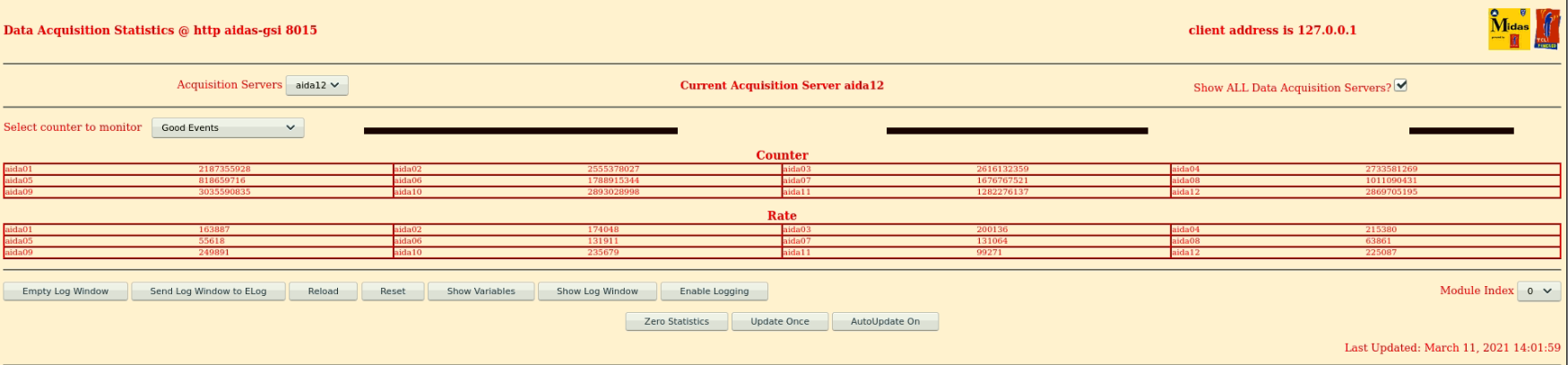
Task: Click rate value 55618 for aida05
Action: pos(212,241)
